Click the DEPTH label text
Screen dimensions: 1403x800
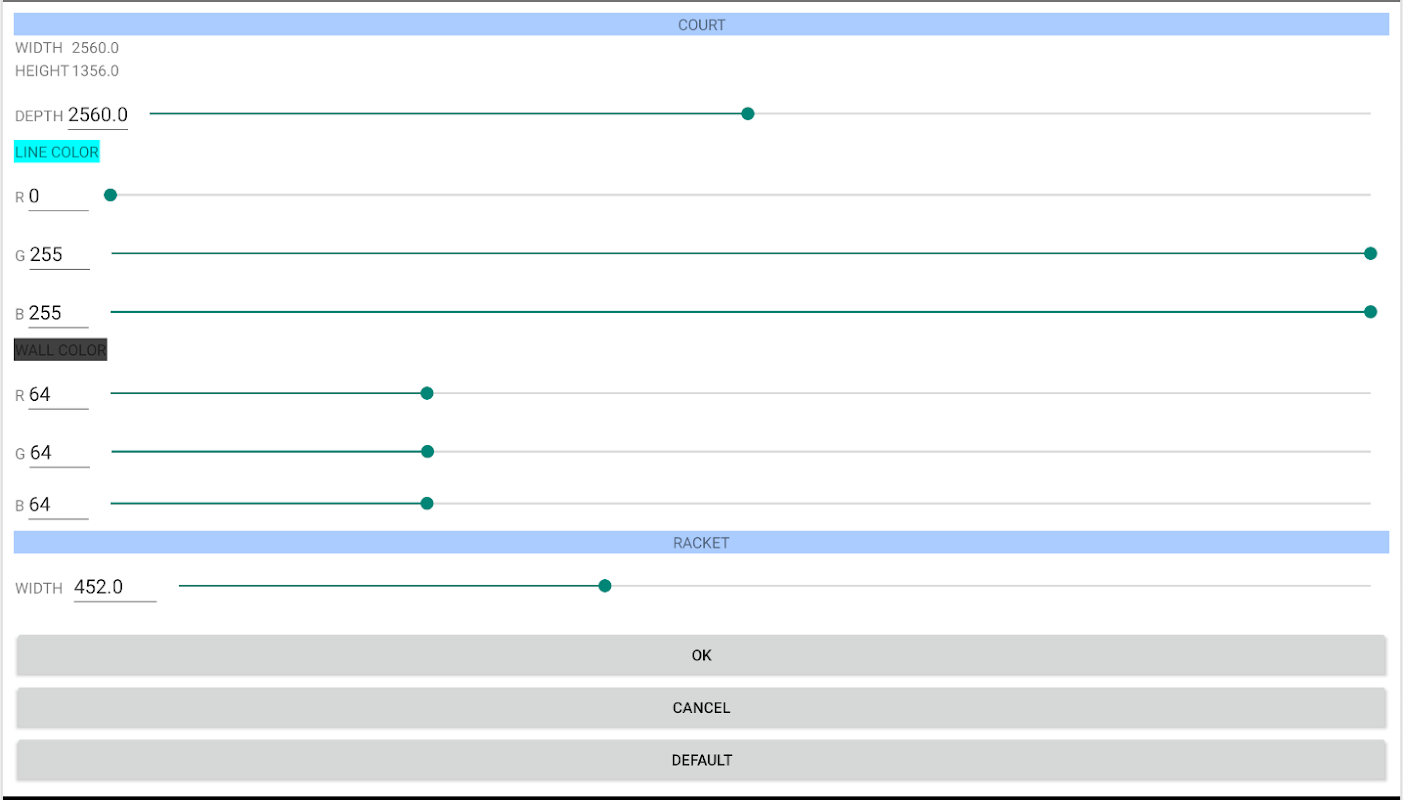(39, 116)
